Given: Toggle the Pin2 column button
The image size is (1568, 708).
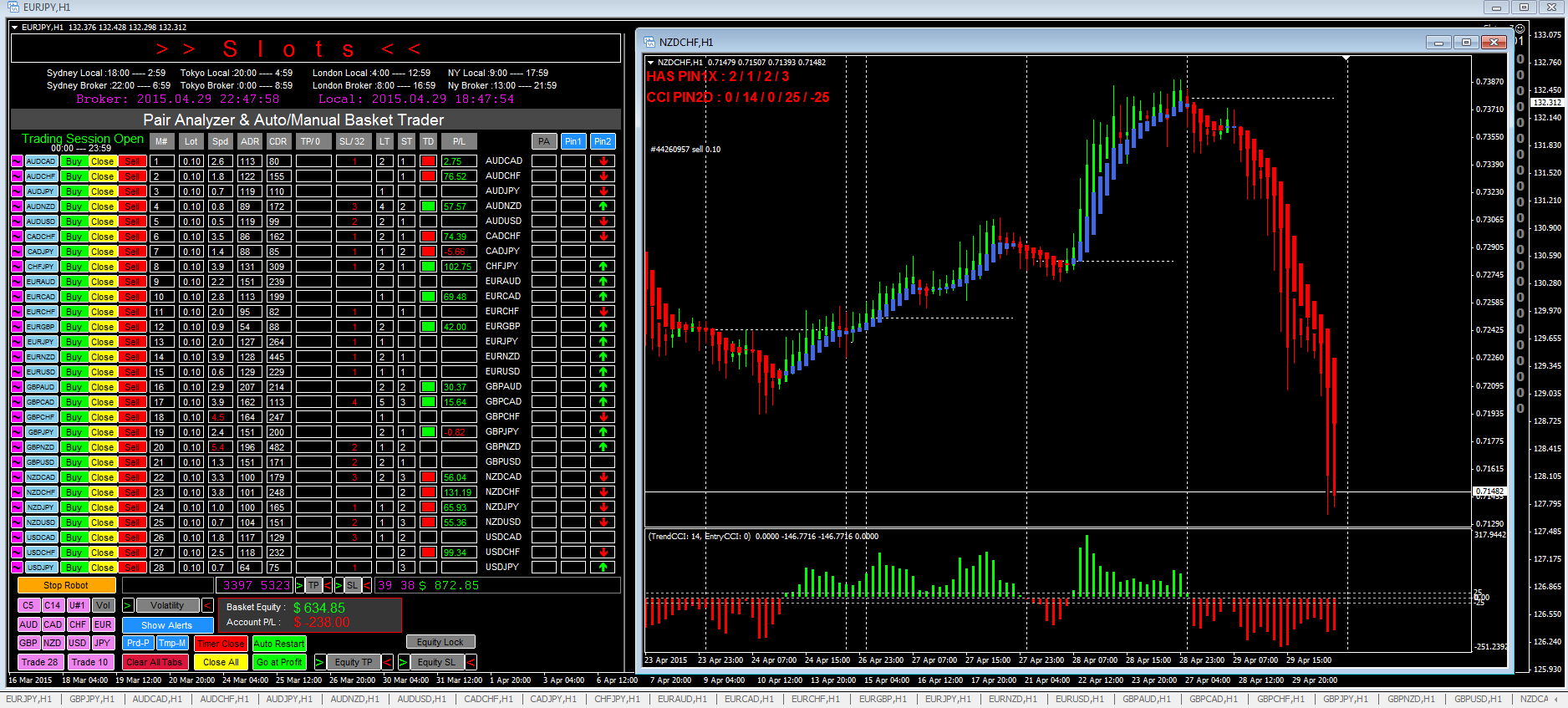Looking at the screenshot, I should [x=603, y=142].
